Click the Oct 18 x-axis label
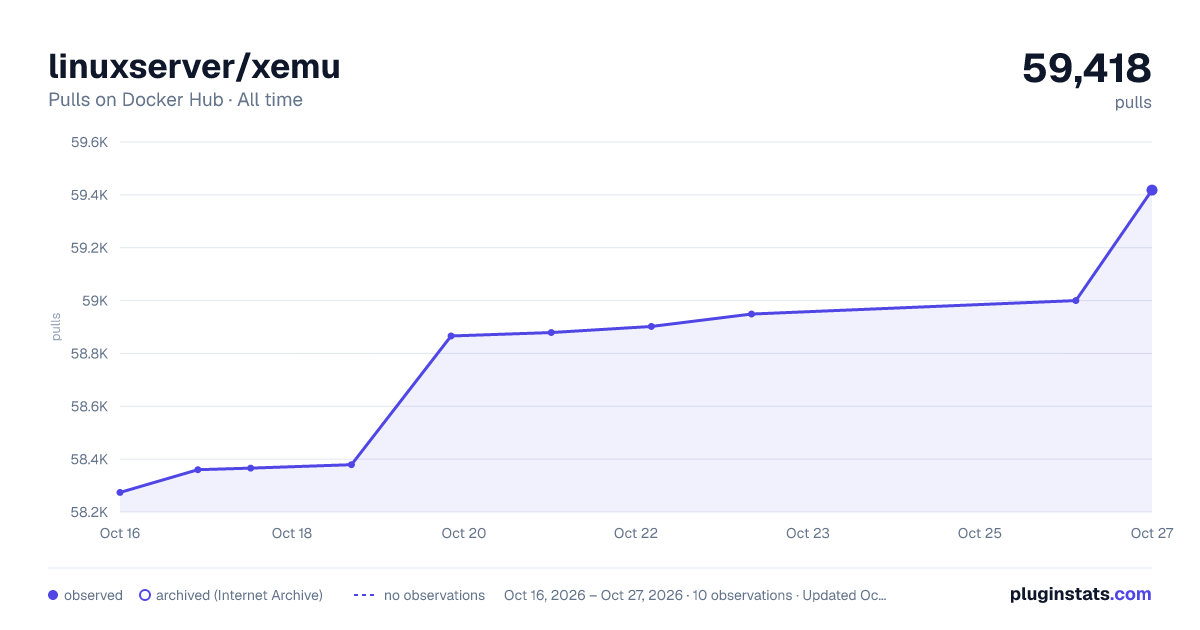 pyautogui.click(x=292, y=533)
